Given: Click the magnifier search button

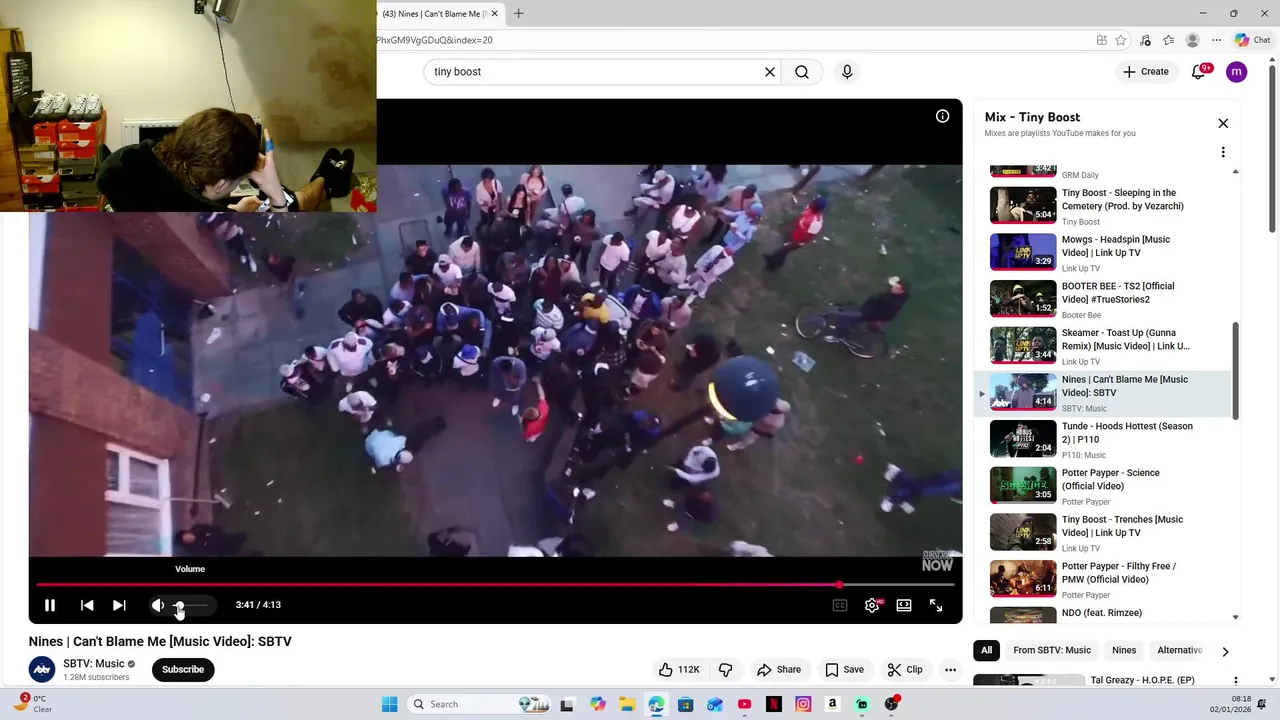Looking at the screenshot, I should click(x=802, y=72).
